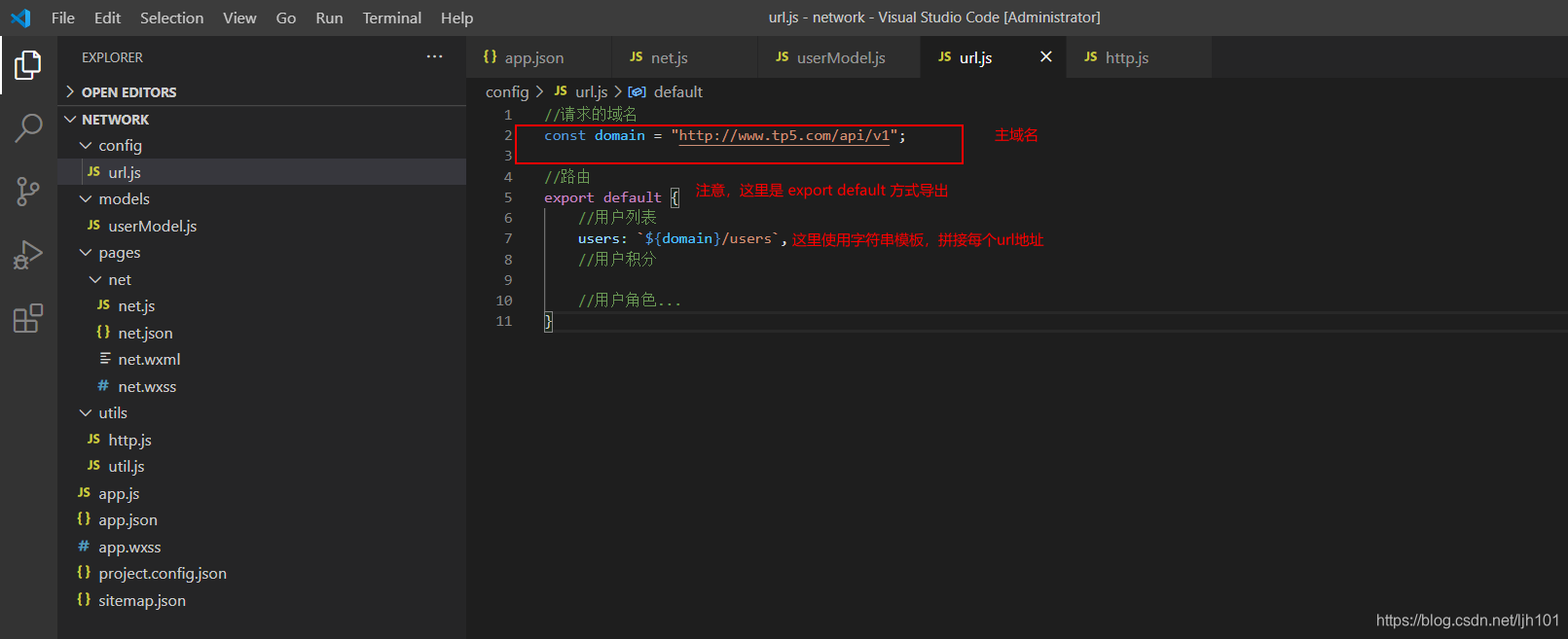1568x639 pixels.
Task: Open net.wxss from the file tree
Action: point(262,386)
